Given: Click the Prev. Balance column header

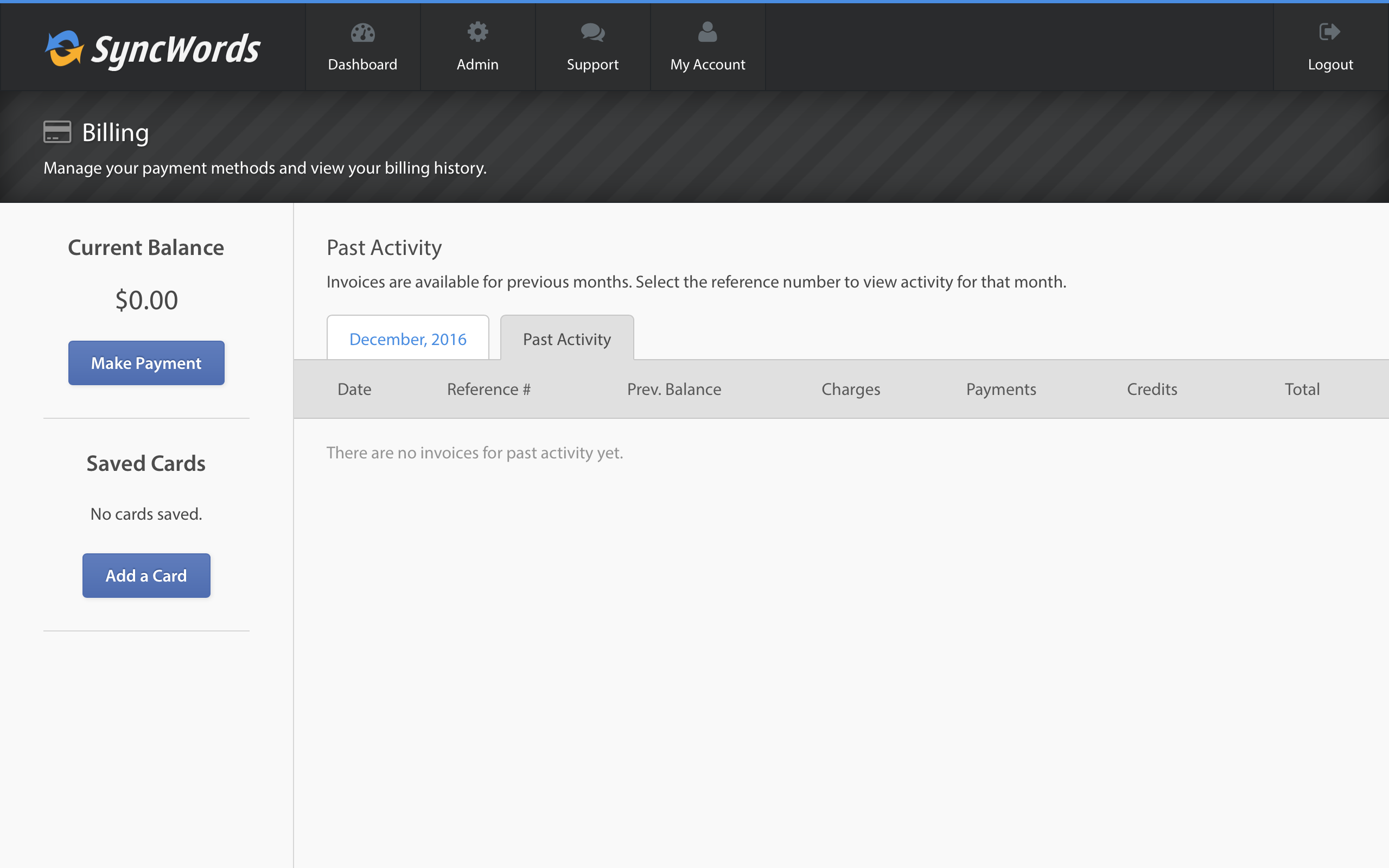Looking at the screenshot, I should [x=674, y=389].
